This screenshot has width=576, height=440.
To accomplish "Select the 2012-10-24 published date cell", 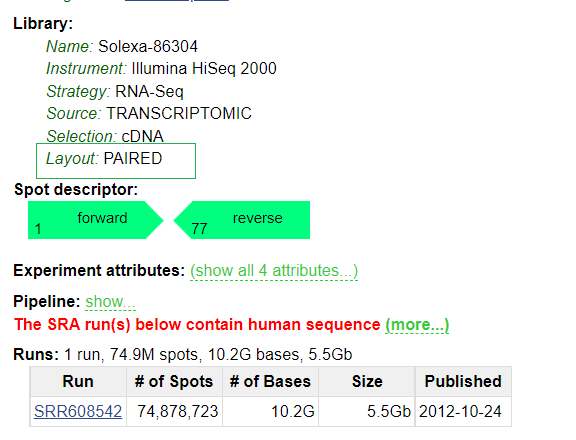I will click(463, 411).
